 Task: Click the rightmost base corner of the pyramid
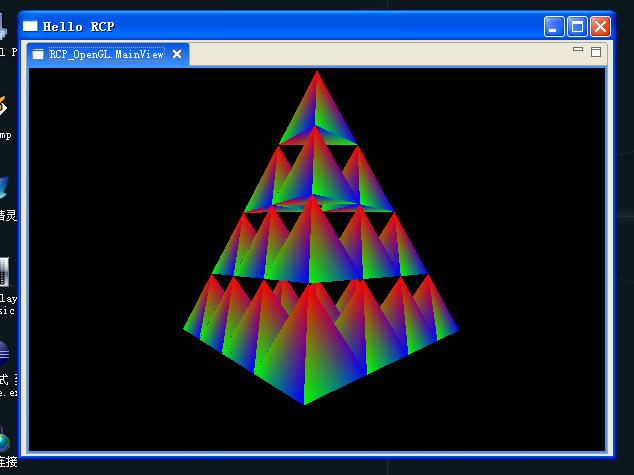456,330
